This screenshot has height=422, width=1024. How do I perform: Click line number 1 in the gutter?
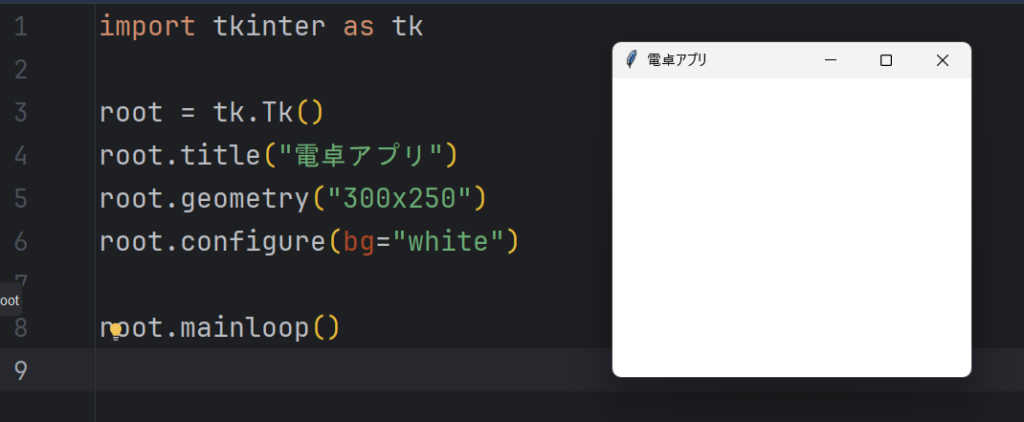[x=20, y=27]
